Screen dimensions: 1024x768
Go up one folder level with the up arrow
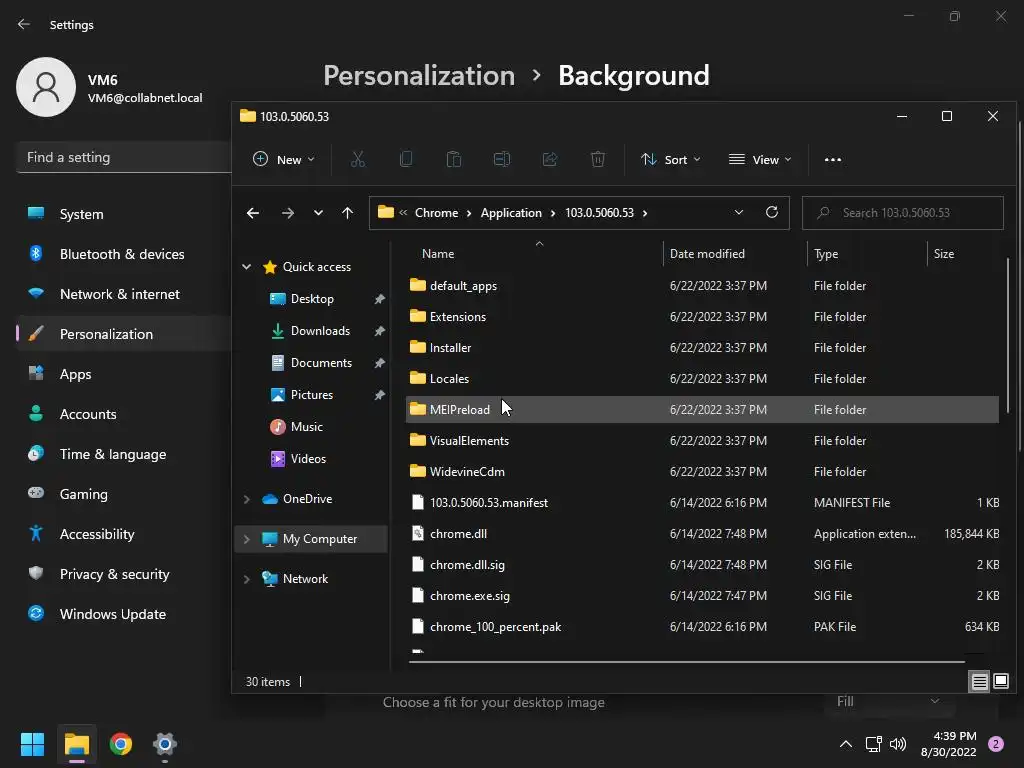tap(347, 213)
